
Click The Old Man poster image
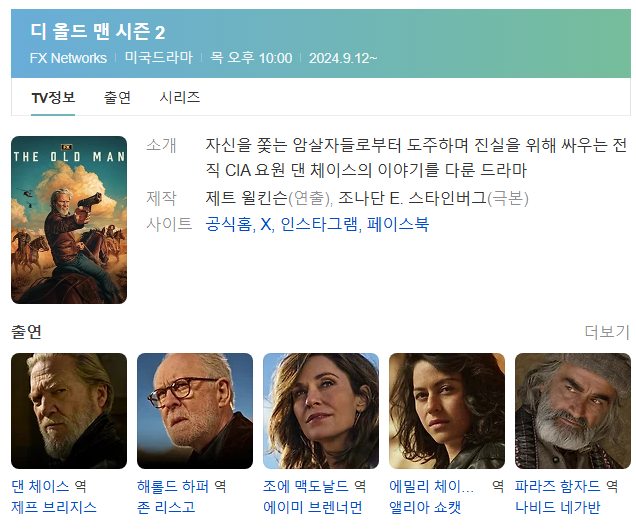(x=69, y=220)
